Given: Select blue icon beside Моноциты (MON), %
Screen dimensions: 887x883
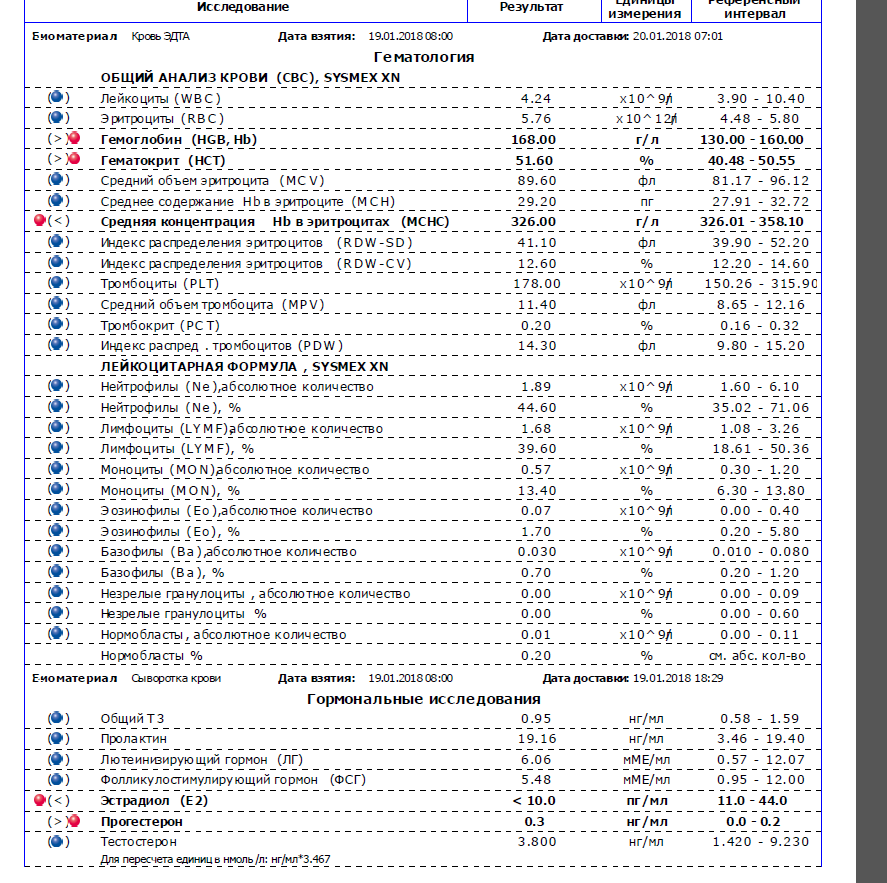Looking at the screenshot, I should click(x=57, y=490).
